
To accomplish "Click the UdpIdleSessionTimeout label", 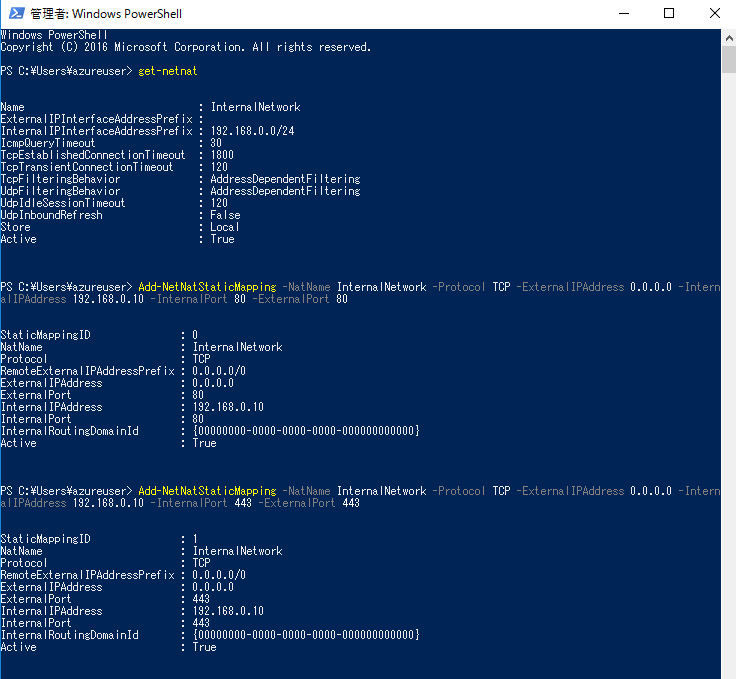I will [63, 203].
